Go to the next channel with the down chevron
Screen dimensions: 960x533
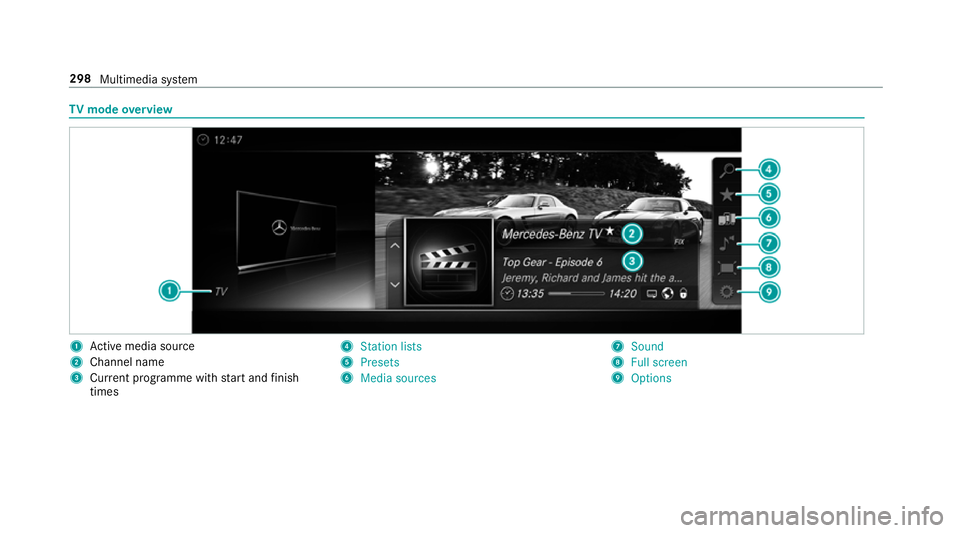394,284
